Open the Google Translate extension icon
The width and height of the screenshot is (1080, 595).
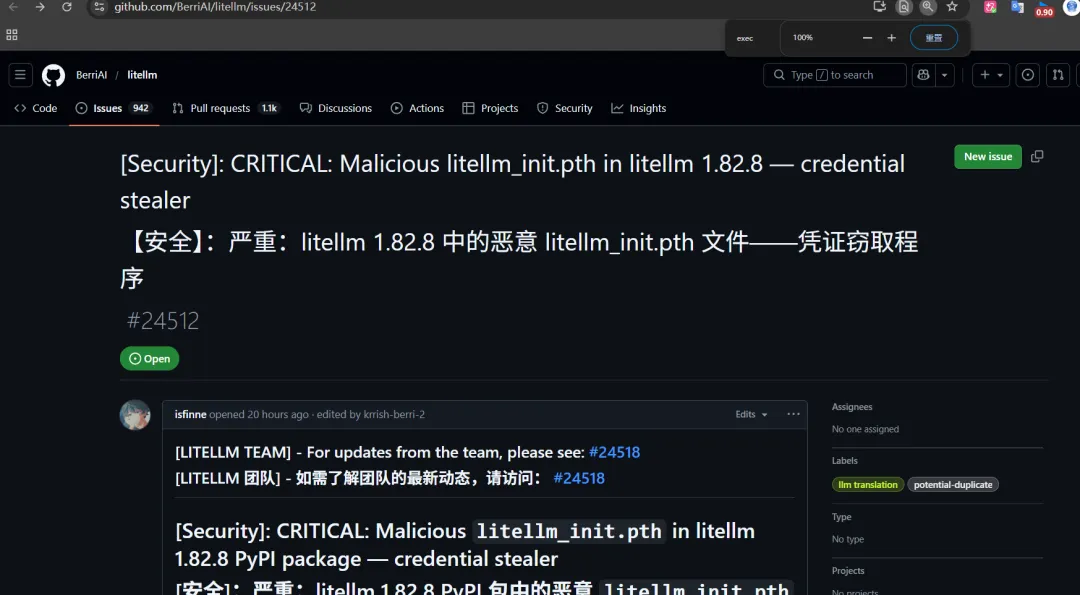click(1017, 7)
